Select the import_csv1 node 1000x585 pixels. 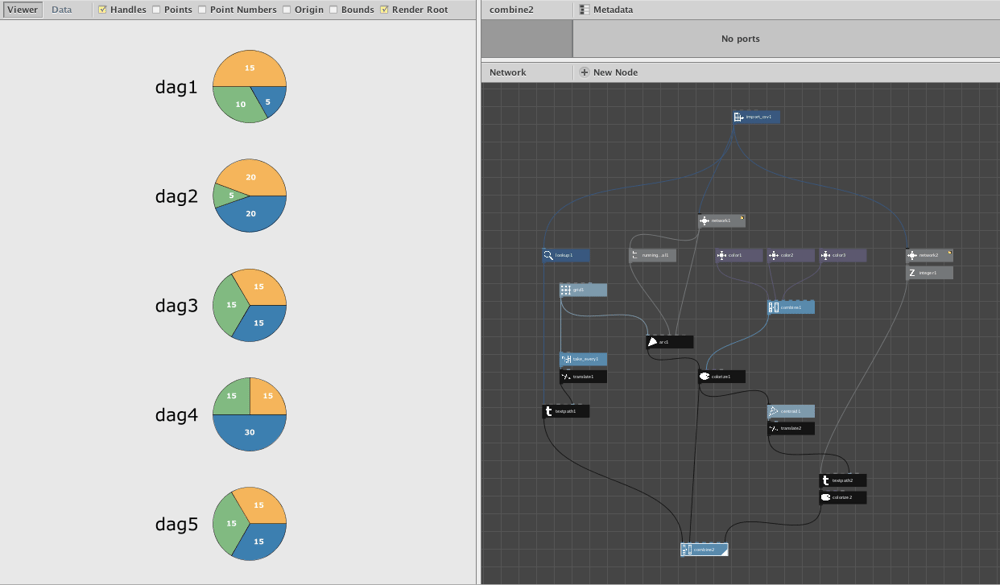pyautogui.click(x=756, y=117)
